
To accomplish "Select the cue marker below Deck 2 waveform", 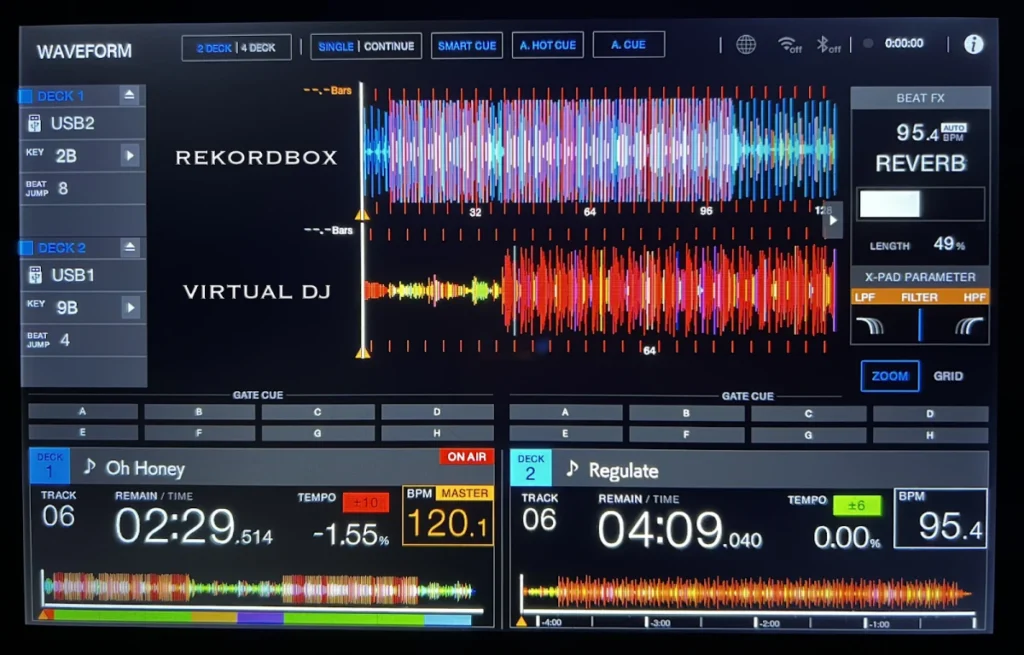I will [x=362, y=353].
